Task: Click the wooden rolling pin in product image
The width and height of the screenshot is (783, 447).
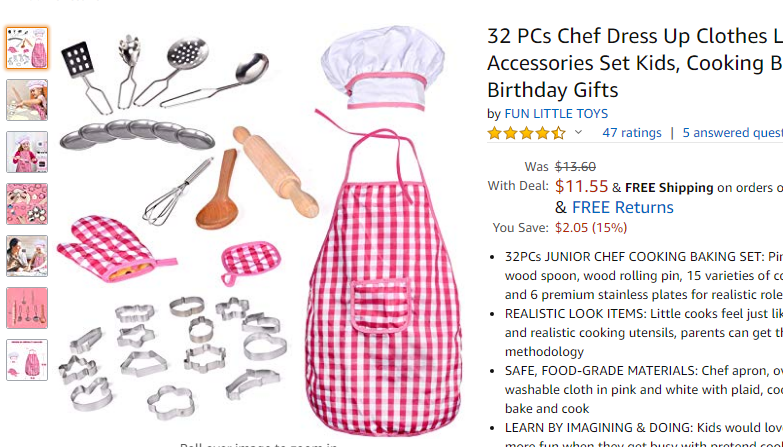Action: (276, 171)
